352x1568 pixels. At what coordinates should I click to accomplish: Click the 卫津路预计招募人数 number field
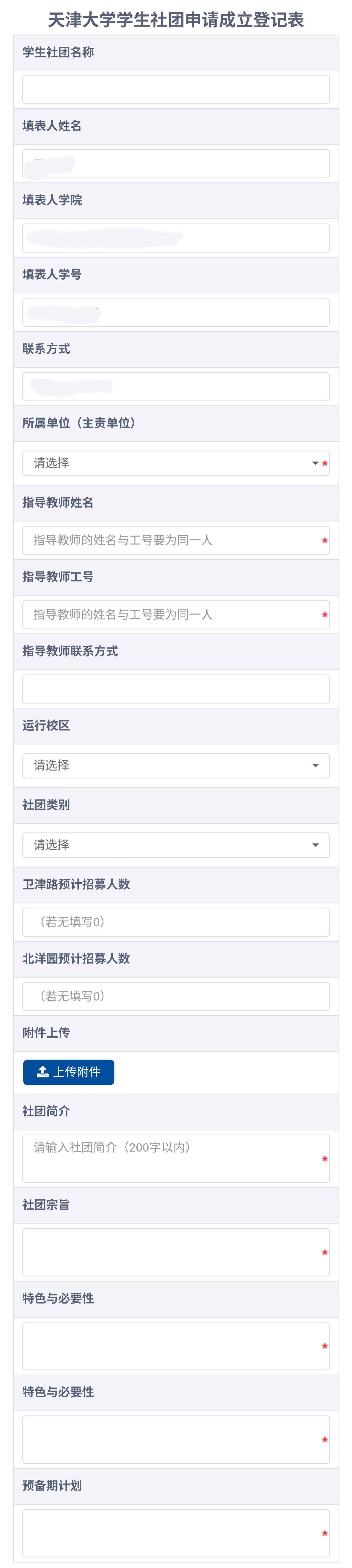176,921
